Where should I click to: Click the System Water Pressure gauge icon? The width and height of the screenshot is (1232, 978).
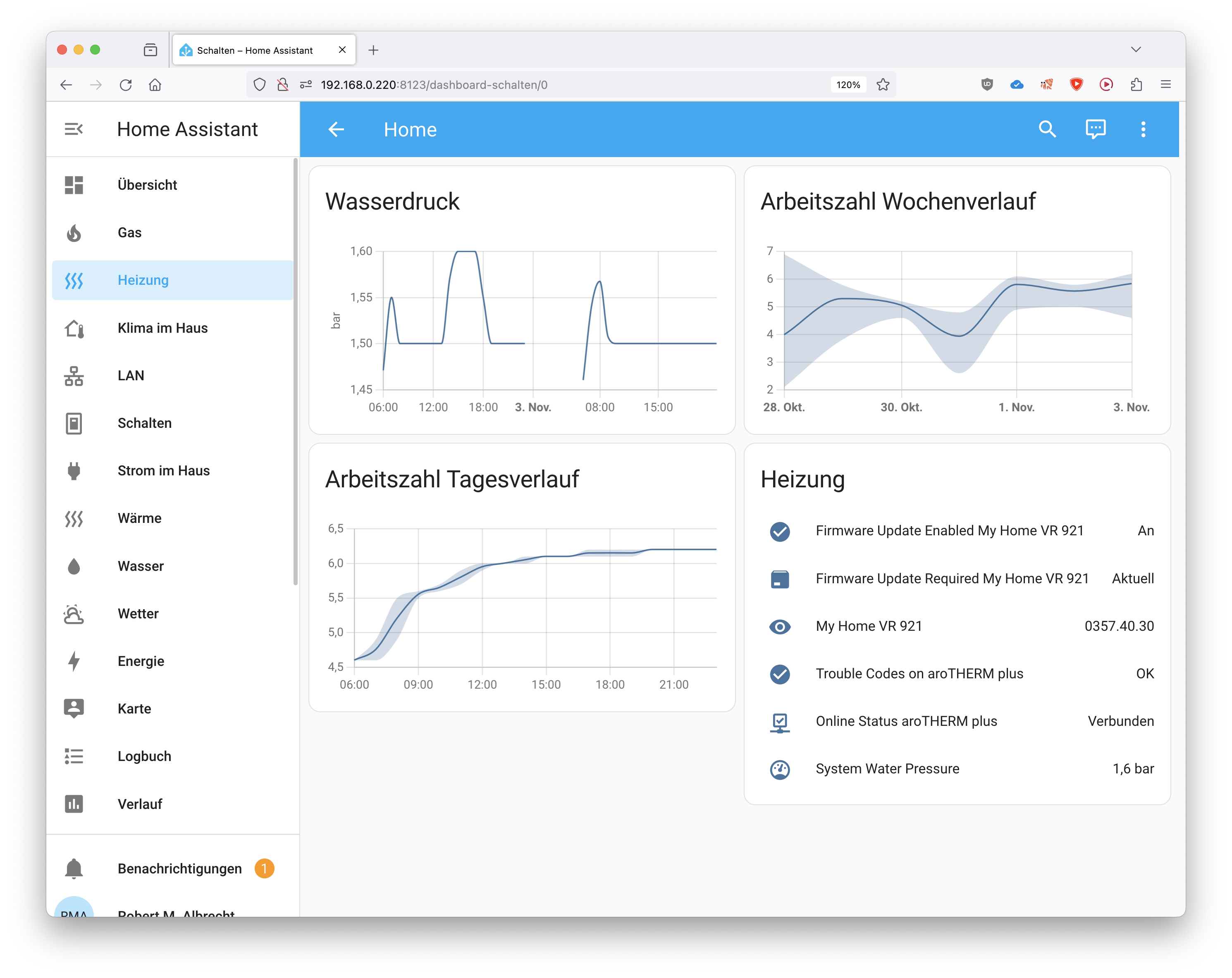tap(779, 769)
